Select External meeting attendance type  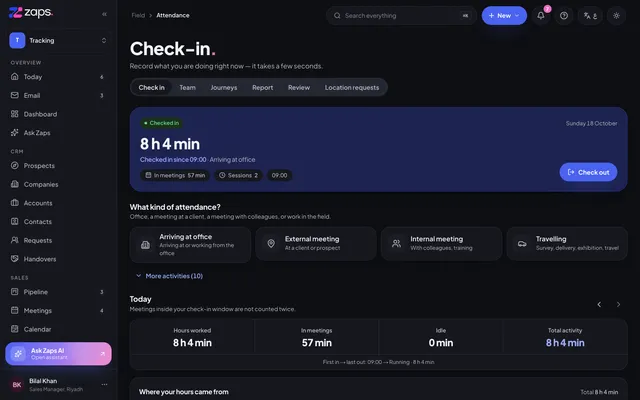316,244
